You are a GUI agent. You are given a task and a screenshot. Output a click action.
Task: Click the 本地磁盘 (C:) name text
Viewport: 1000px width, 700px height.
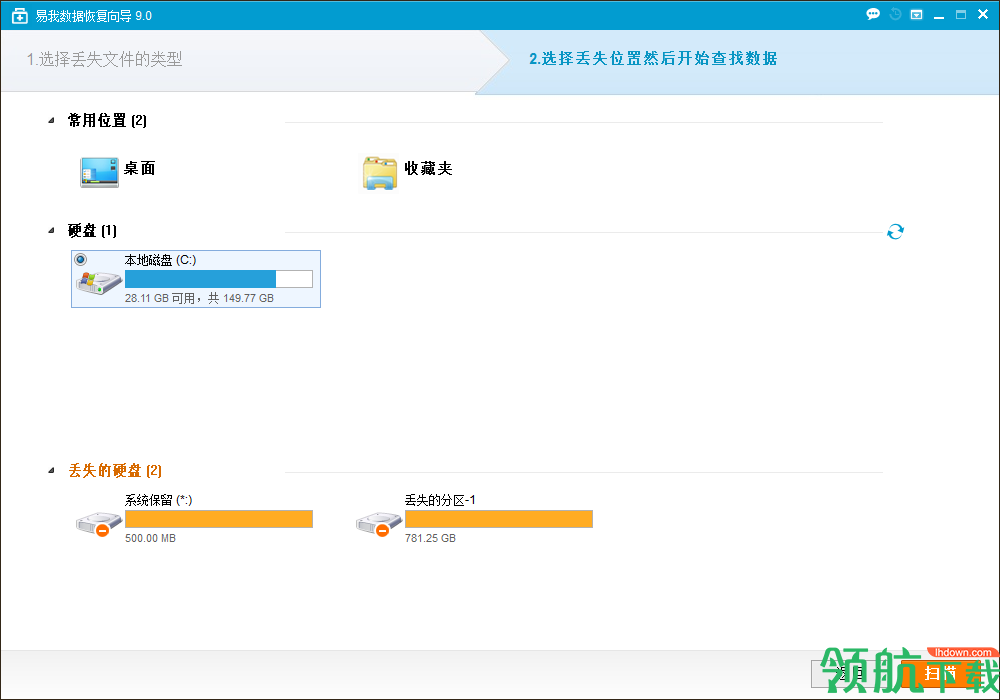point(160,260)
